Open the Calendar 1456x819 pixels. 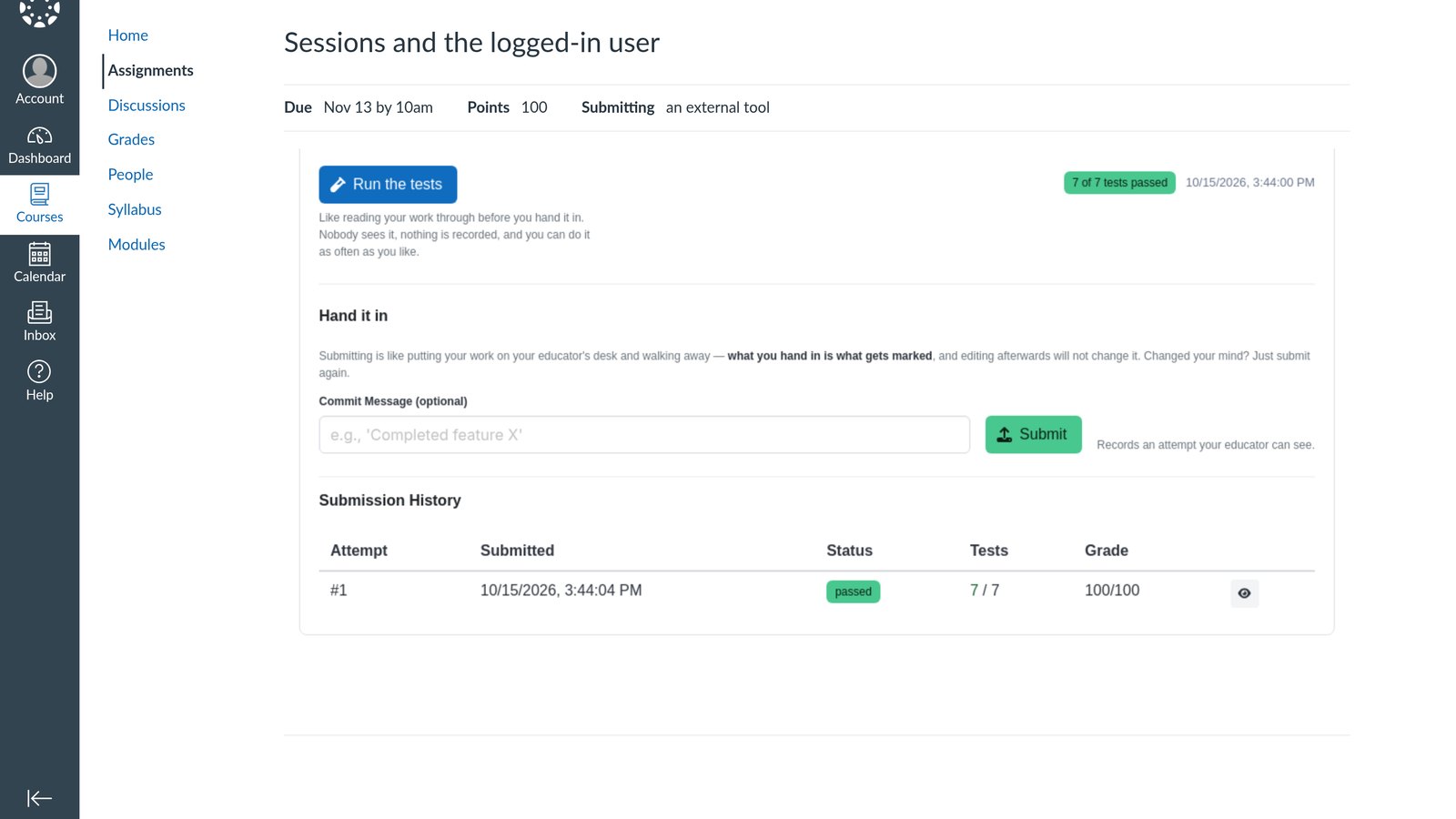tap(39, 264)
